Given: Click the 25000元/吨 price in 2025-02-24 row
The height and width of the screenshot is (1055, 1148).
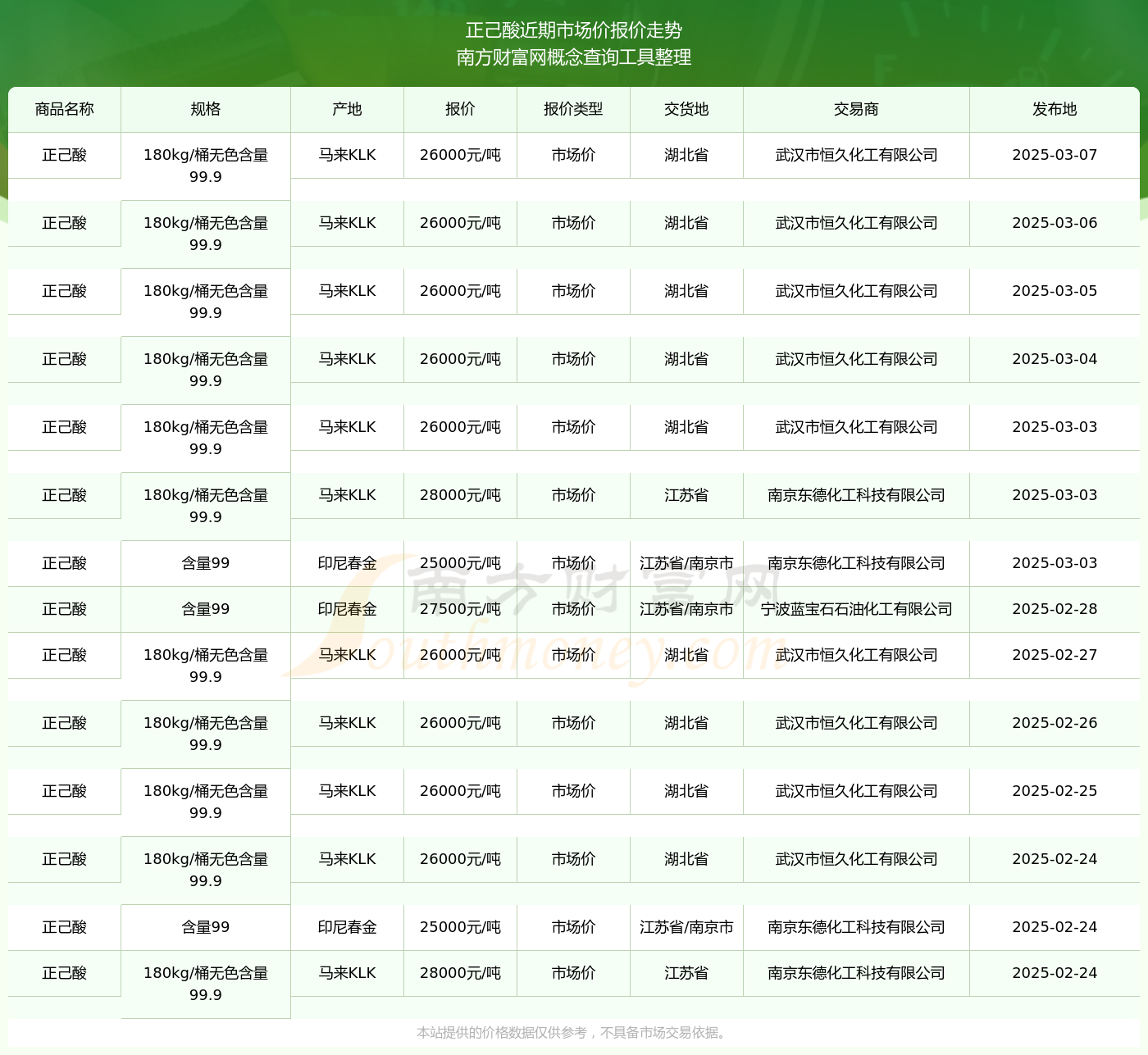Looking at the screenshot, I should [x=461, y=927].
